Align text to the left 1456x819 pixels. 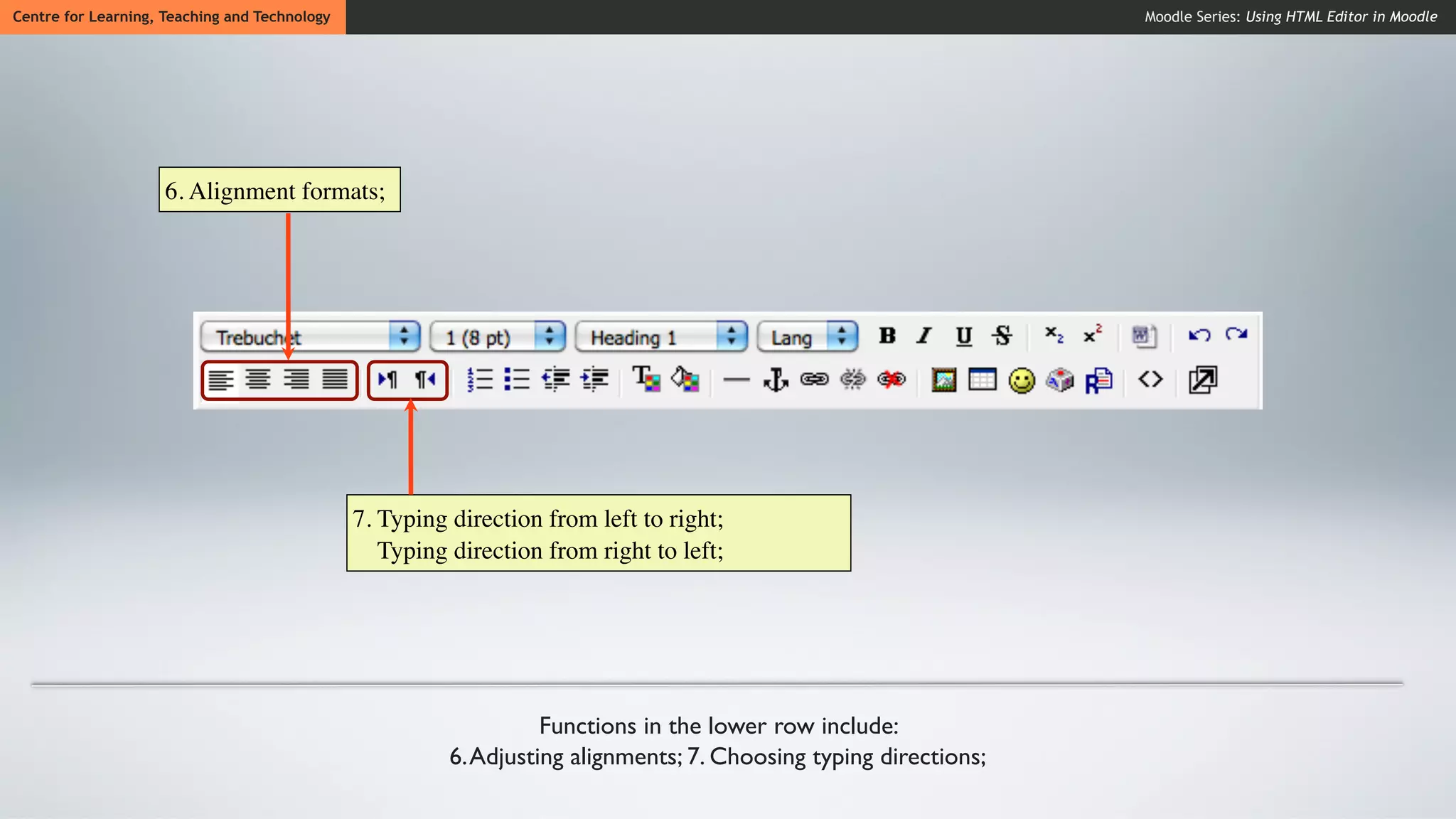(x=220, y=380)
